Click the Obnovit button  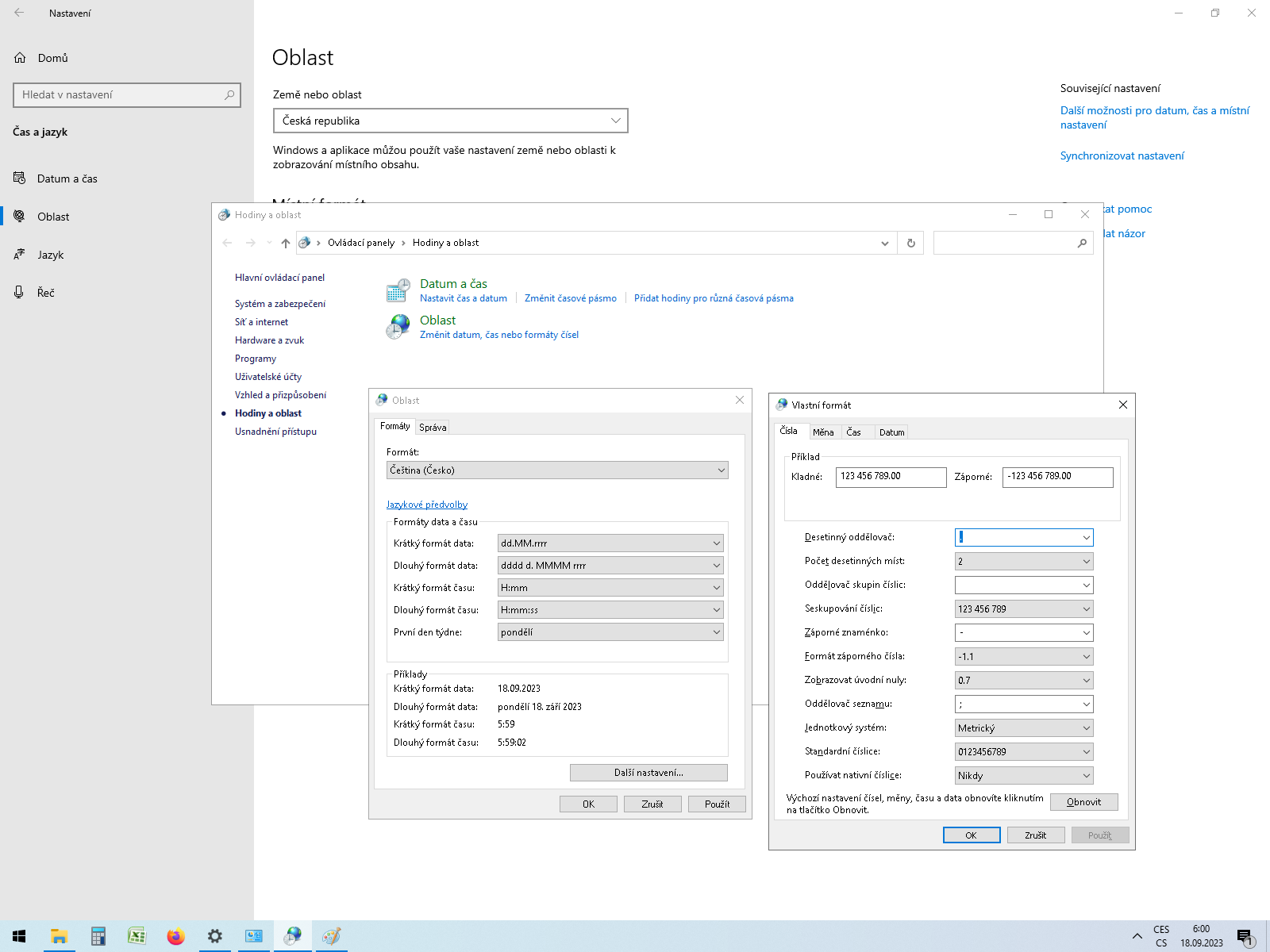1083,802
